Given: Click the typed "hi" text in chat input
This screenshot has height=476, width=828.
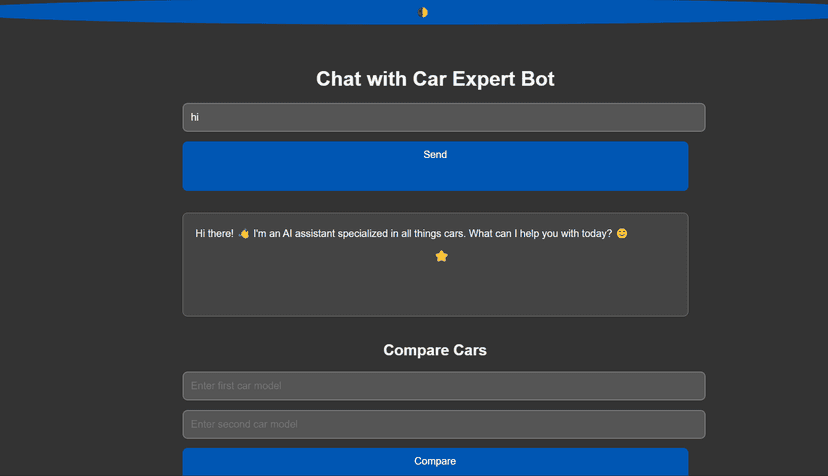Looking at the screenshot, I should (195, 117).
